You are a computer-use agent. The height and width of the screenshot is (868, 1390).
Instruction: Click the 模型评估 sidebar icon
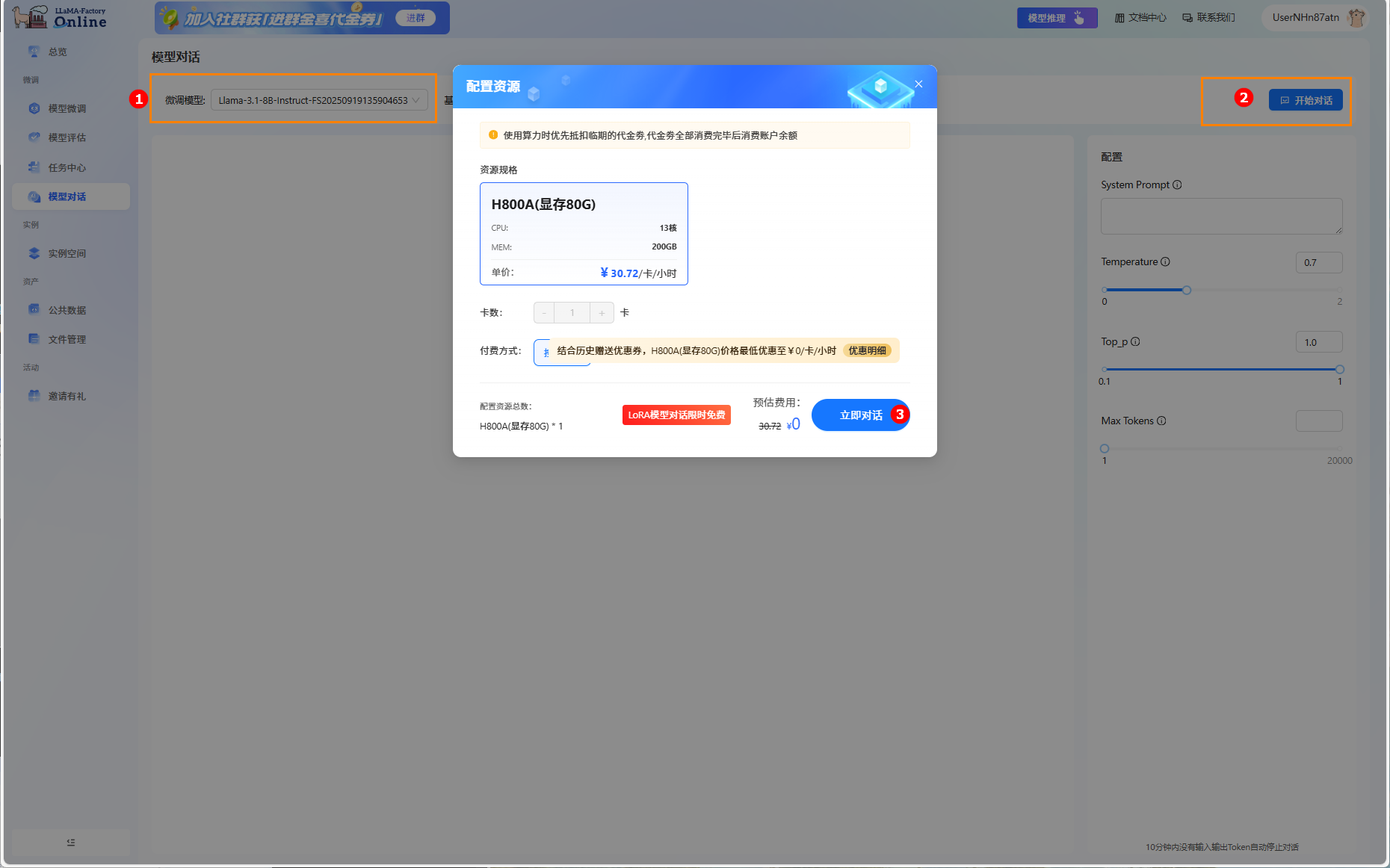point(34,137)
